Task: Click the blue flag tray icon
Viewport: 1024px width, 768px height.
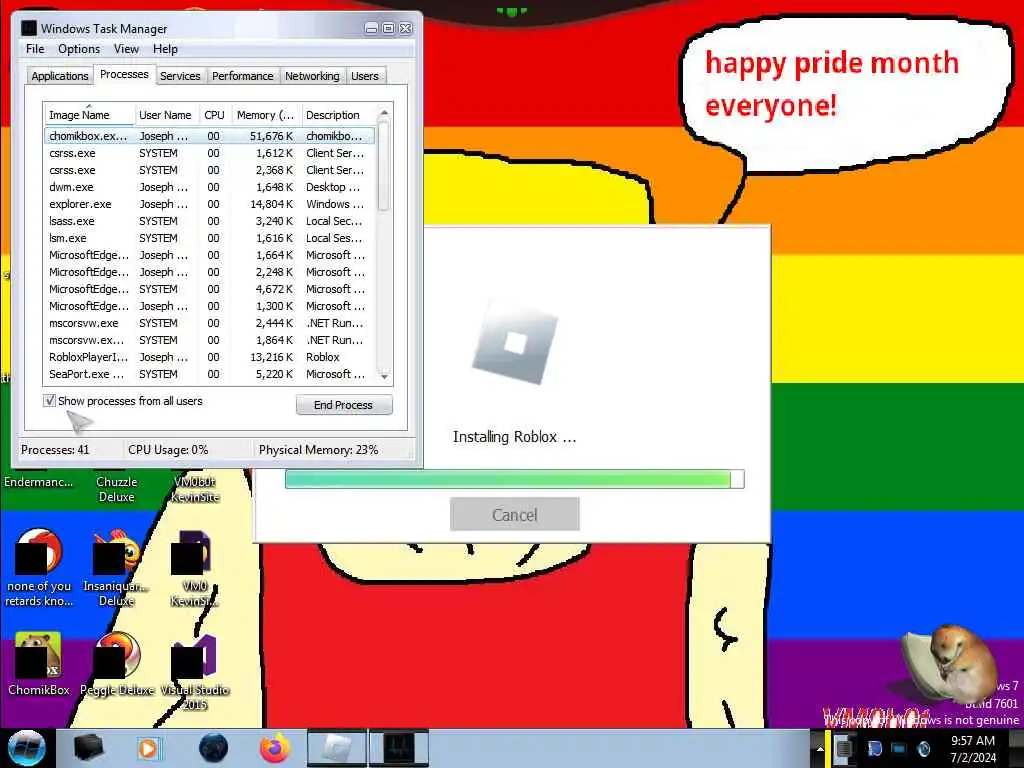Action: point(874,748)
